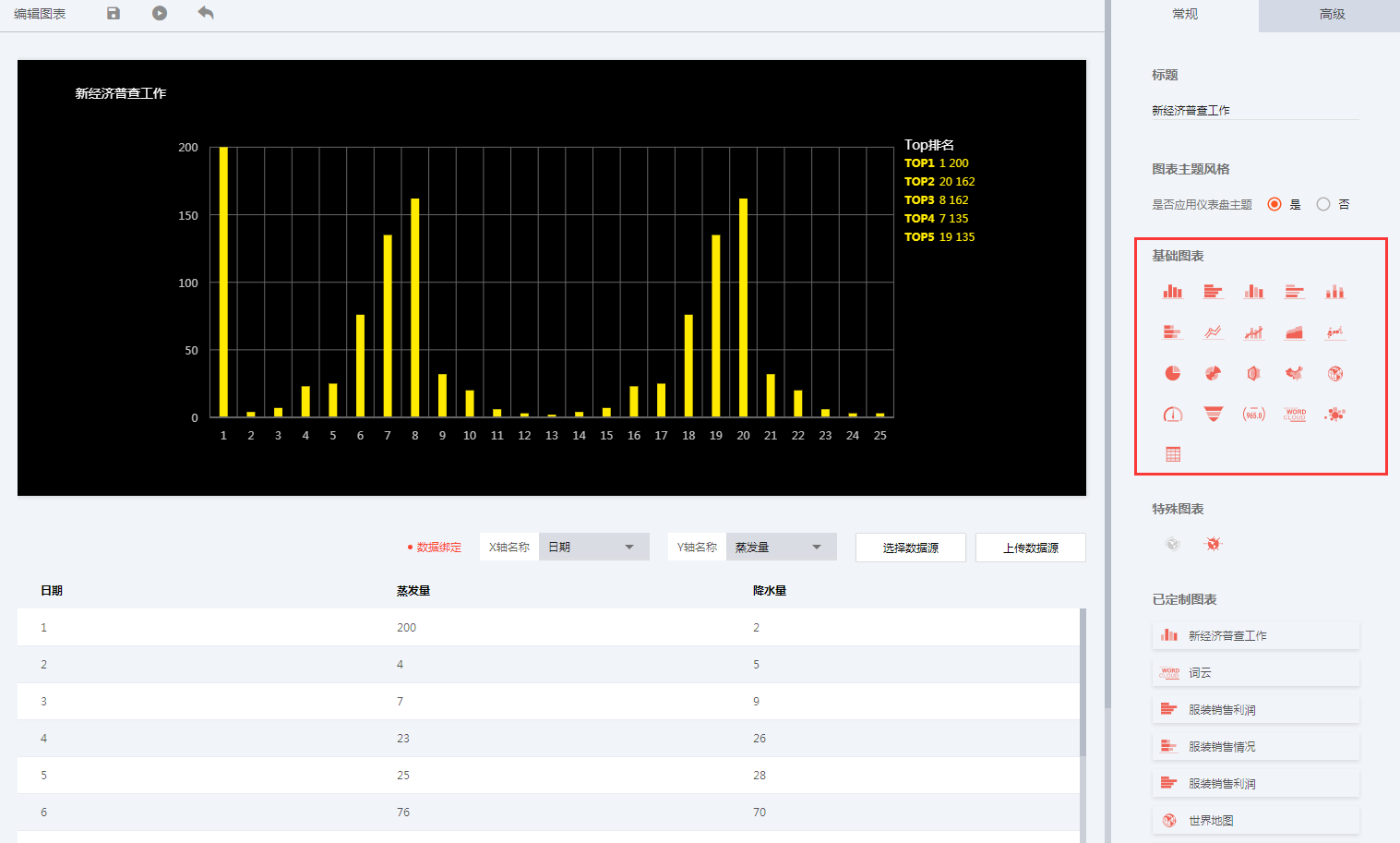
Task: Click the title input field 新经济普查工作
Action: [1254, 110]
